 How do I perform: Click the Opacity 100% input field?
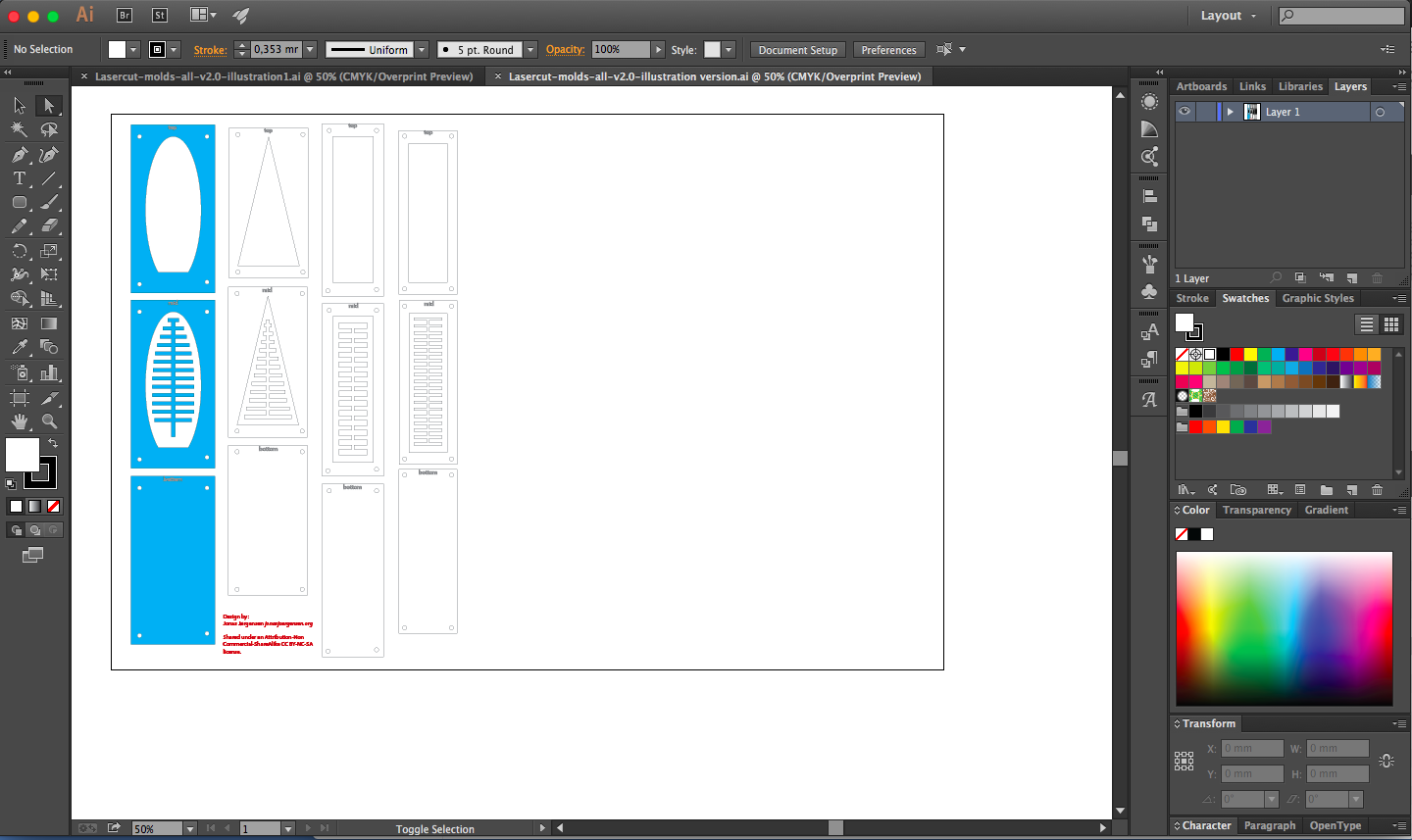[621, 49]
